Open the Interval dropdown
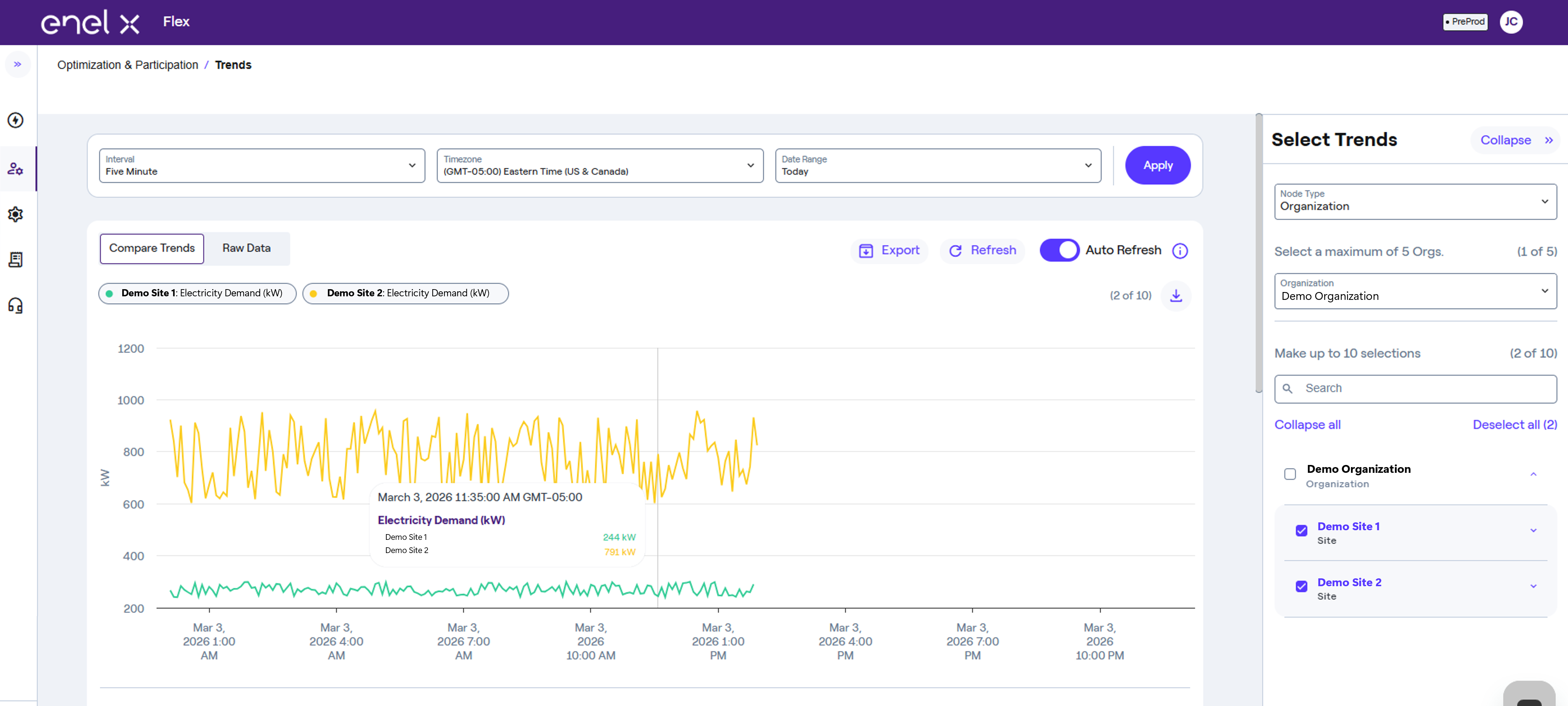Image resolution: width=1568 pixels, height=706 pixels. 262,165
